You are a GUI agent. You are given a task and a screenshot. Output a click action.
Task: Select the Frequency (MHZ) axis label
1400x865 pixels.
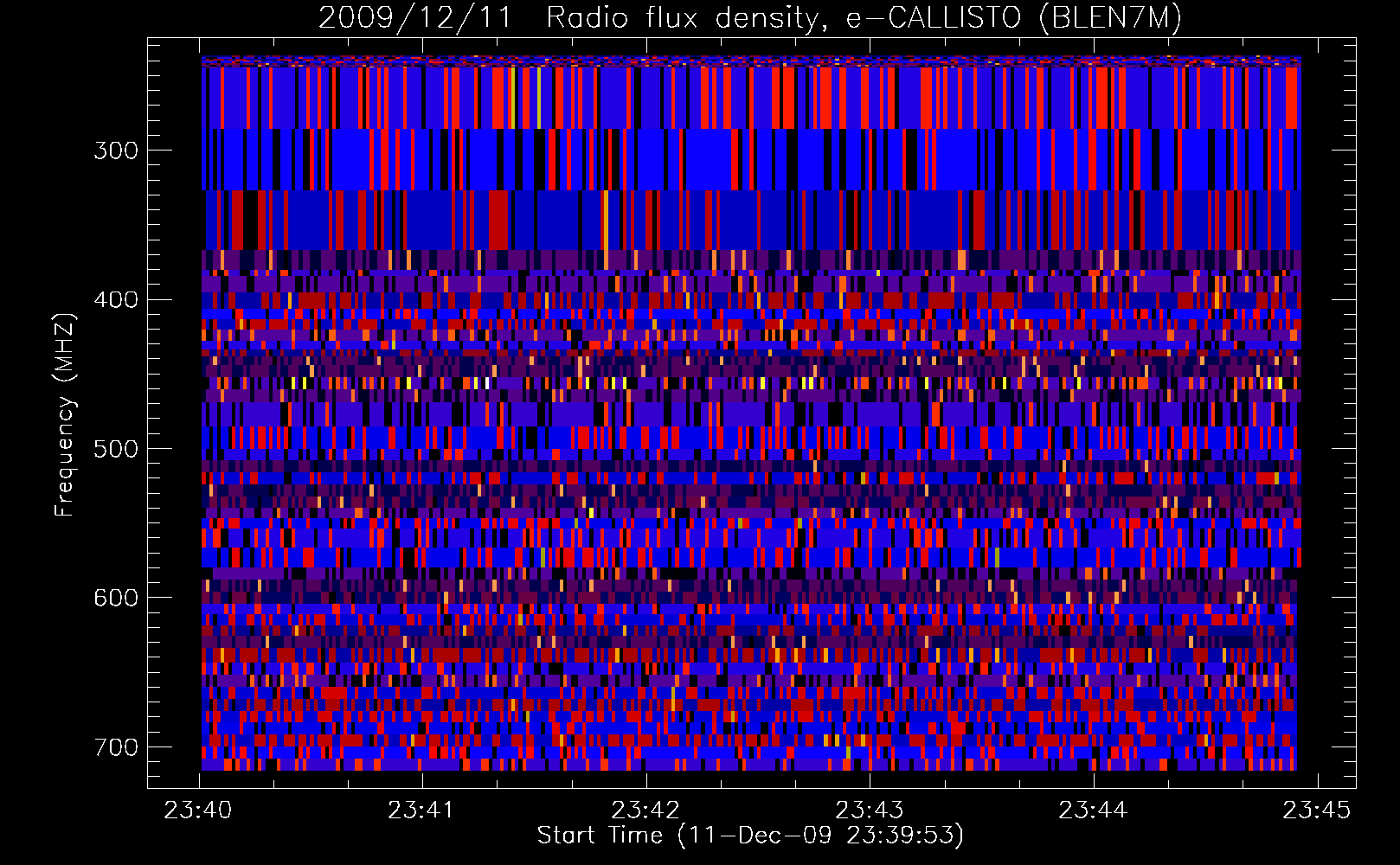[65, 414]
